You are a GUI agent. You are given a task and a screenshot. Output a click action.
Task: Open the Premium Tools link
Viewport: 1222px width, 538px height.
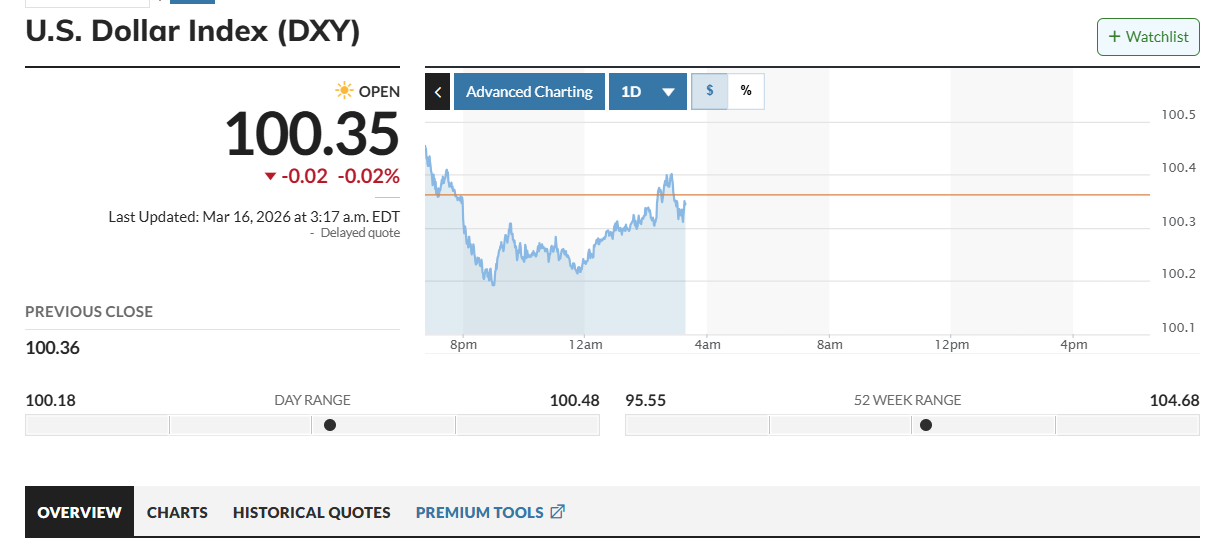pos(479,512)
